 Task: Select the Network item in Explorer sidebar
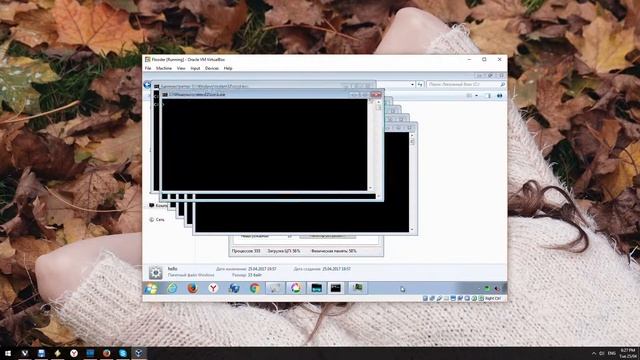click(157, 220)
